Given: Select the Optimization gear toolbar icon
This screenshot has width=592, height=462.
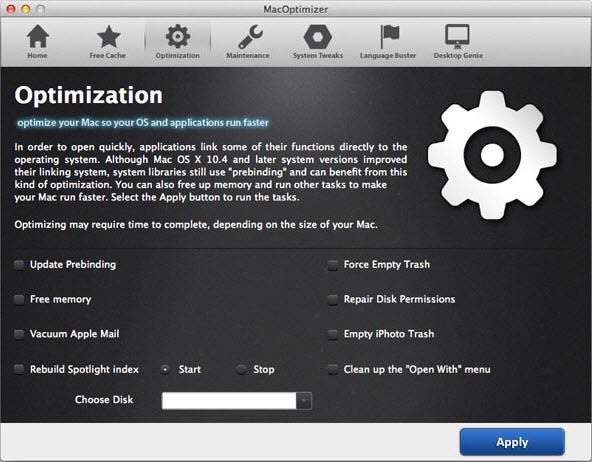Looking at the screenshot, I should [x=177, y=36].
